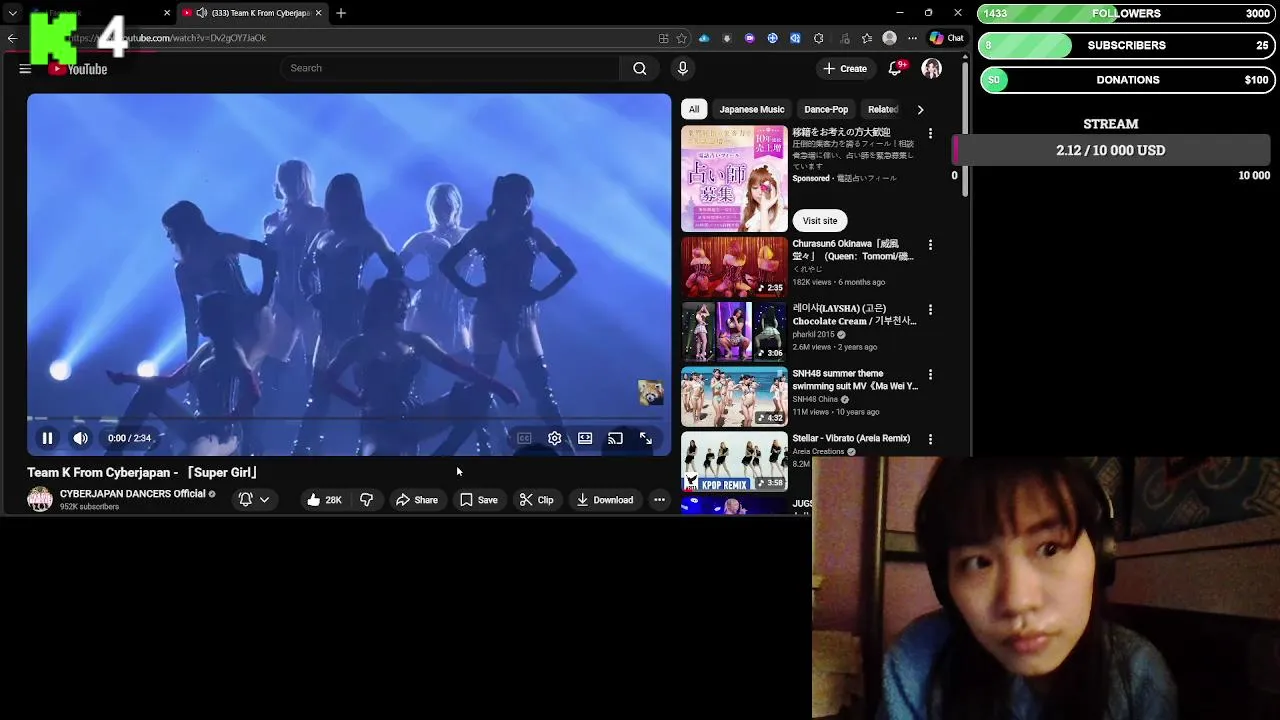Open the YouTube hamburger guide menu
The height and width of the screenshot is (720, 1280).
coord(25,68)
